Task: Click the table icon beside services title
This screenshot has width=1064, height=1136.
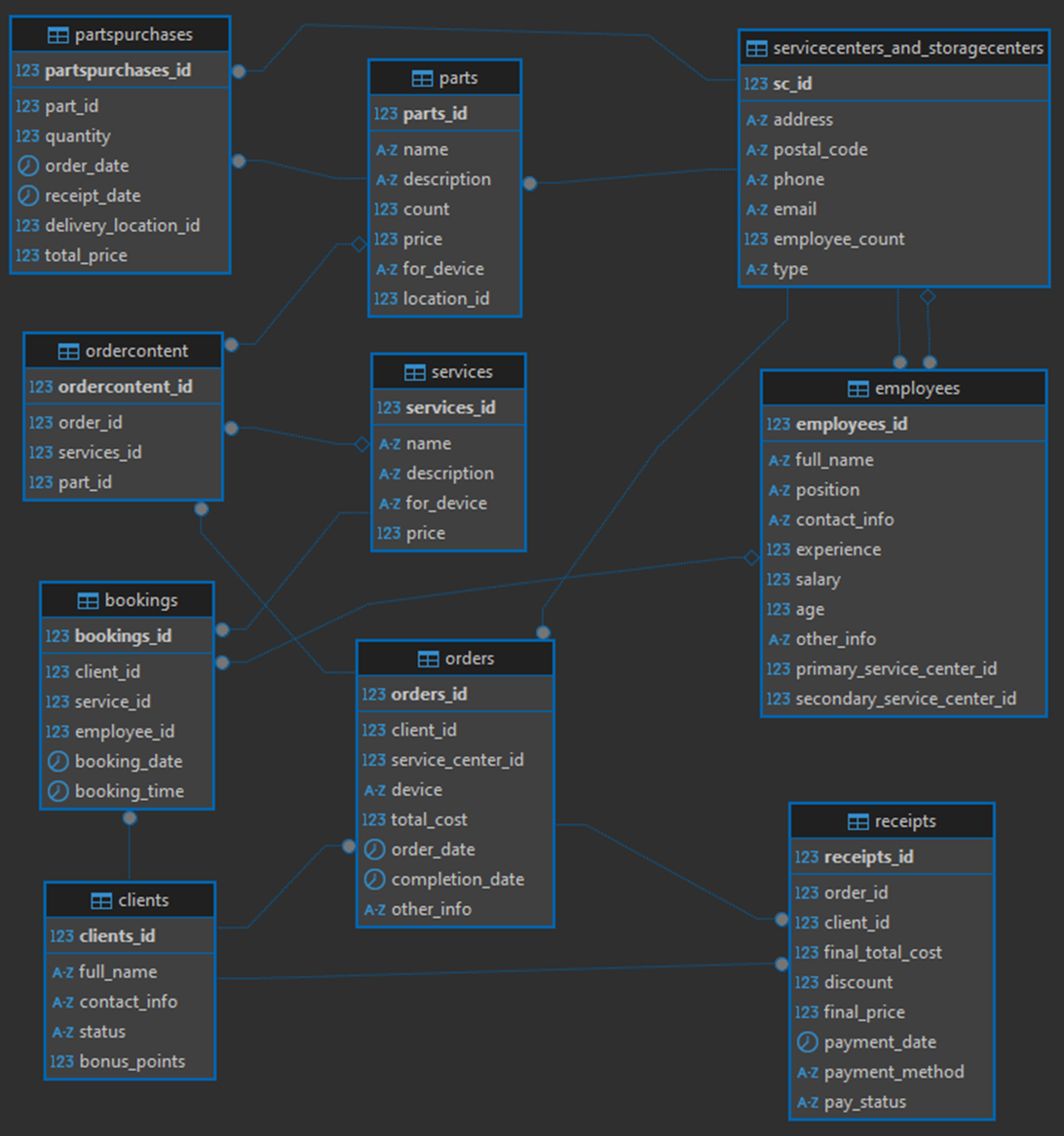Action: 414,372
